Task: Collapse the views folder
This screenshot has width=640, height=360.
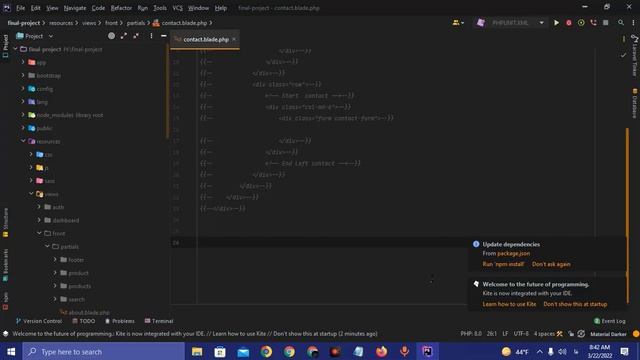Action: [31, 193]
